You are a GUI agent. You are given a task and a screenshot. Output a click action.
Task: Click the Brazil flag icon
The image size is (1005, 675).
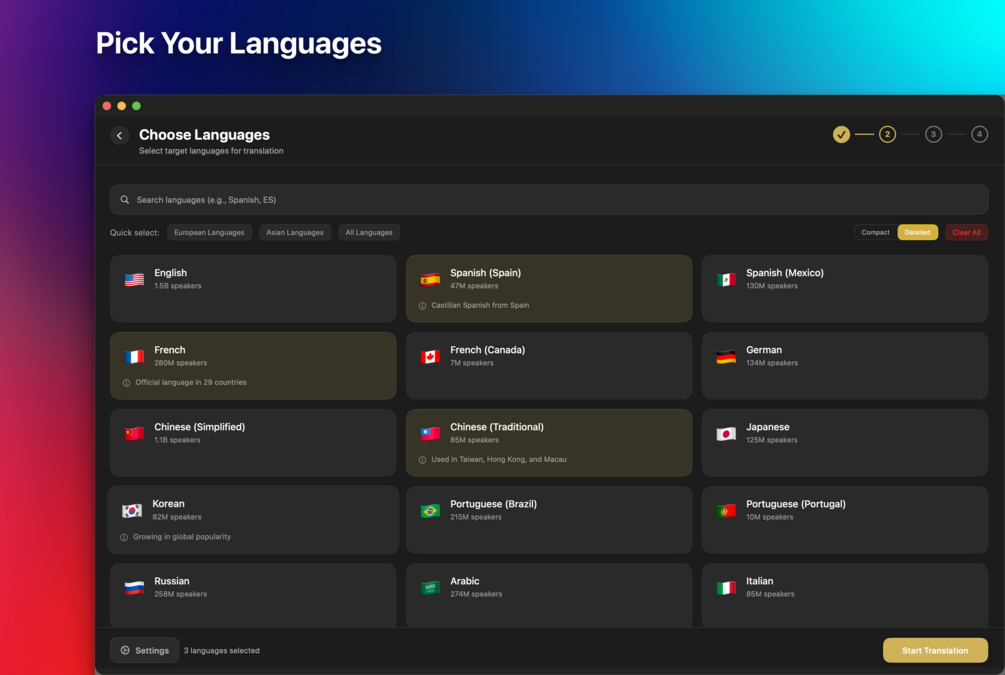pyautogui.click(x=430, y=511)
